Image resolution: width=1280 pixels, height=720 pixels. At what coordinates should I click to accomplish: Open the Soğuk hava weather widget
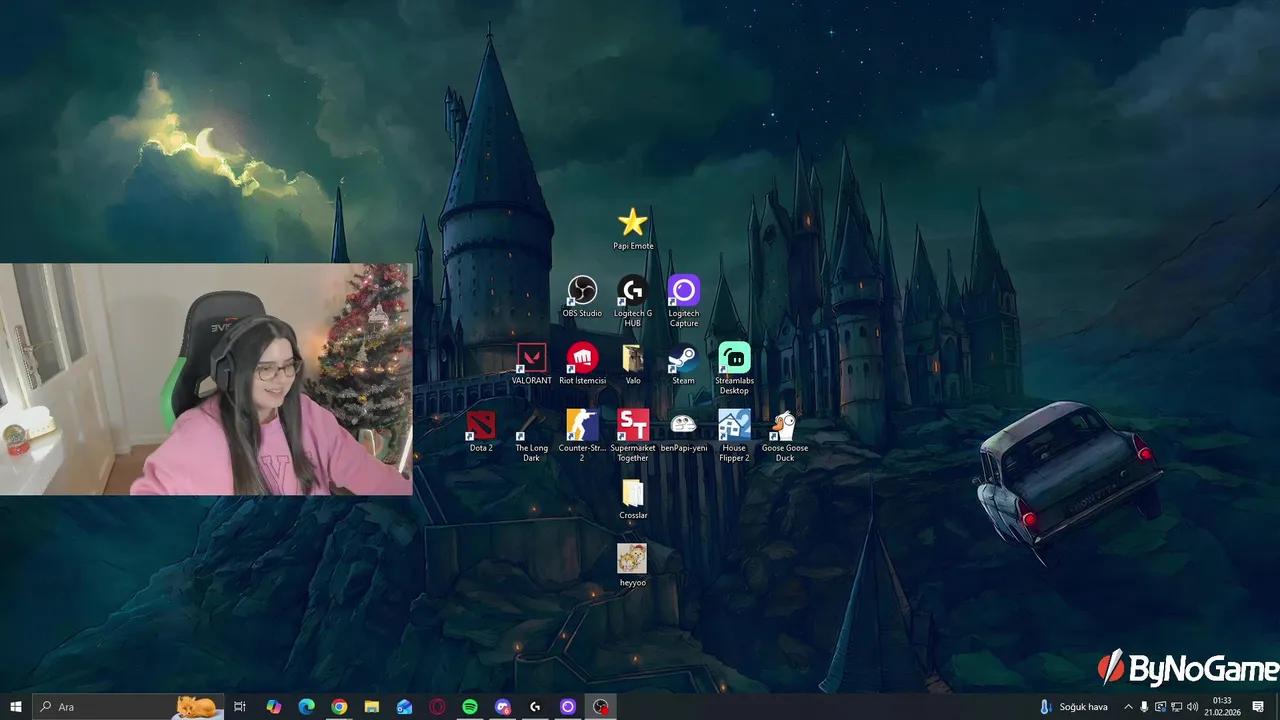[x=1074, y=707]
